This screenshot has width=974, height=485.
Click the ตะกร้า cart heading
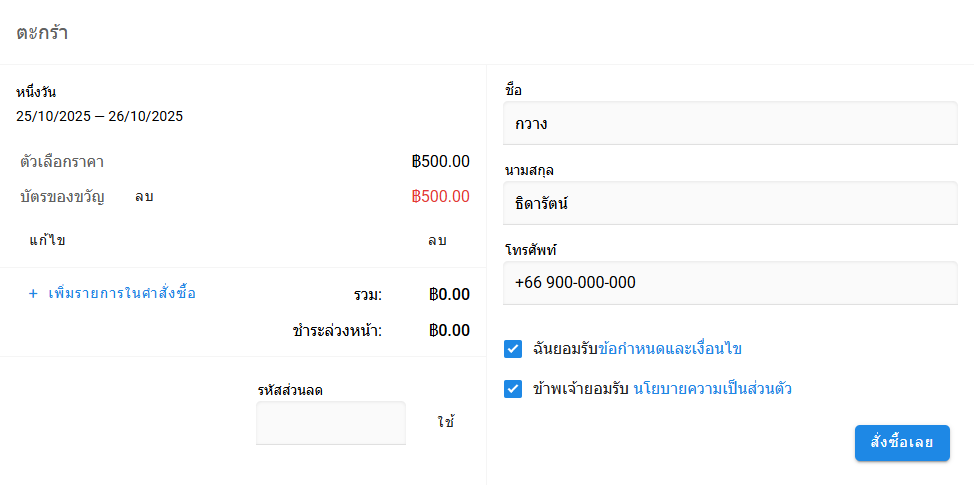tap(42, 32)
